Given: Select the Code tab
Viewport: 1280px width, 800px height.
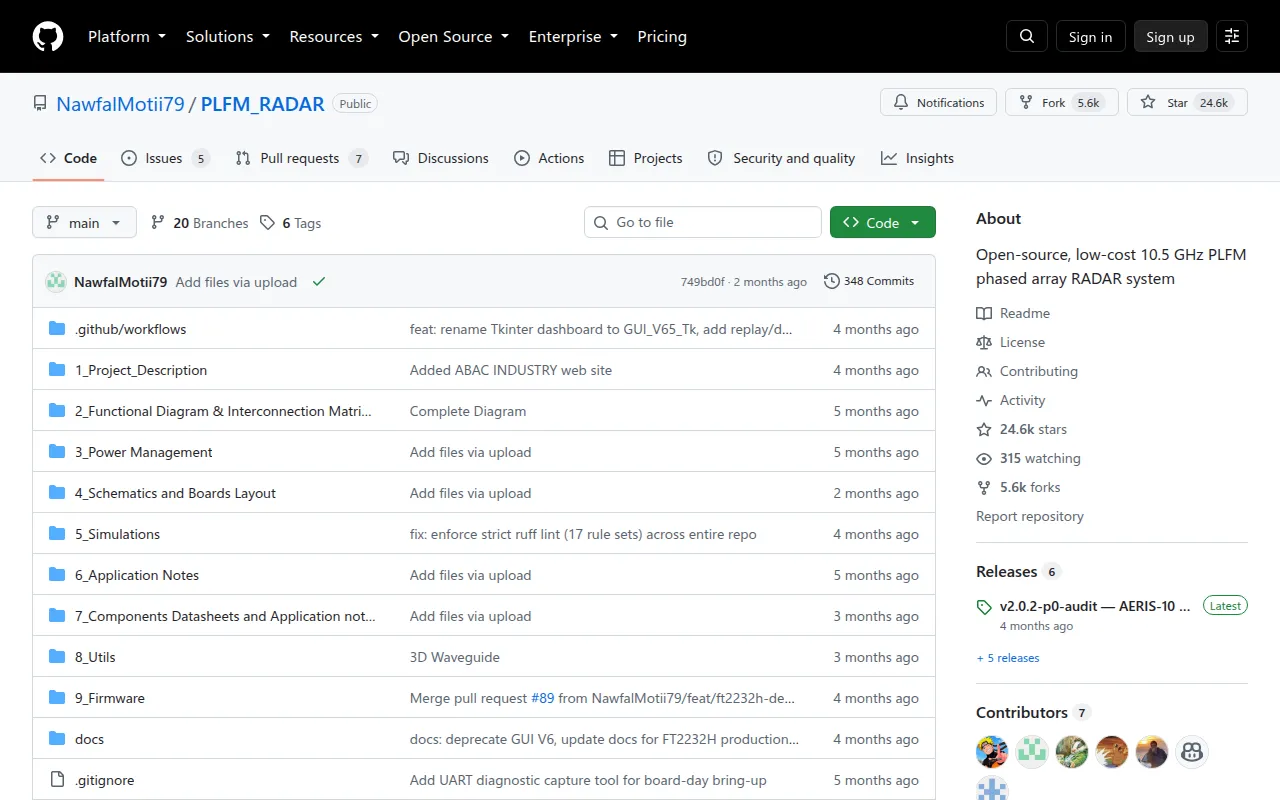Looking at the screenshot, I should click(x=68, y=158).
